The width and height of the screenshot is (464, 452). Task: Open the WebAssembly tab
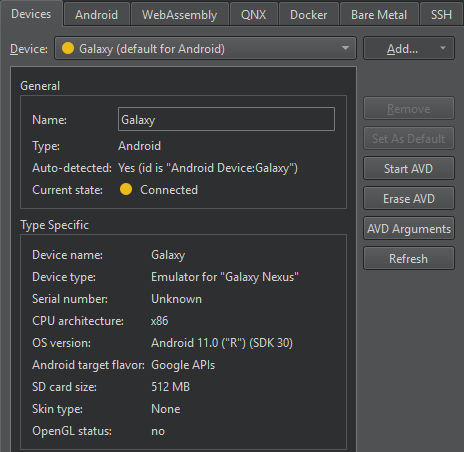click(x=180, y=15)
